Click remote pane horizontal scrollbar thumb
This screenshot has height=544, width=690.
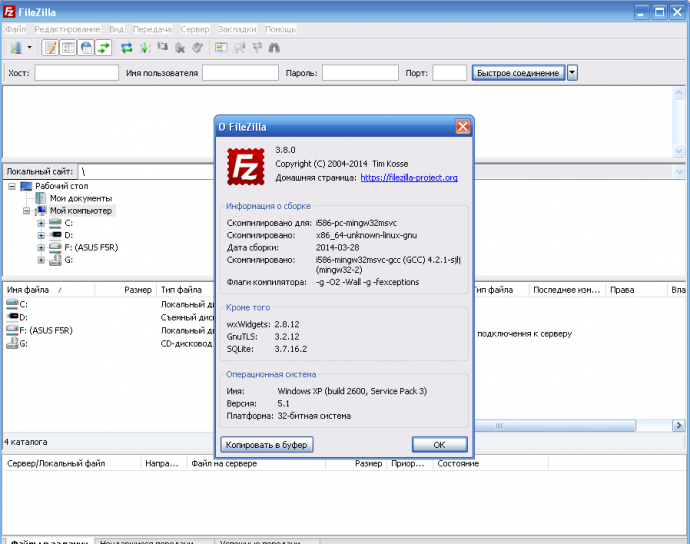(555, 426)
